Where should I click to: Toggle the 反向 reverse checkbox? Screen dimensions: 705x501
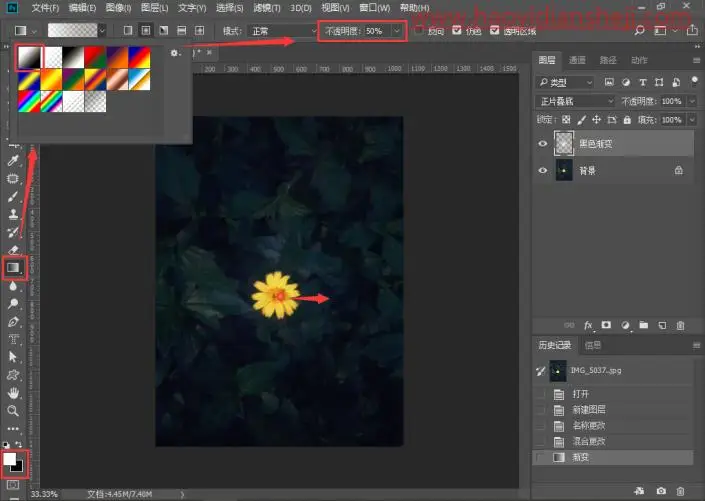[419, 30]
